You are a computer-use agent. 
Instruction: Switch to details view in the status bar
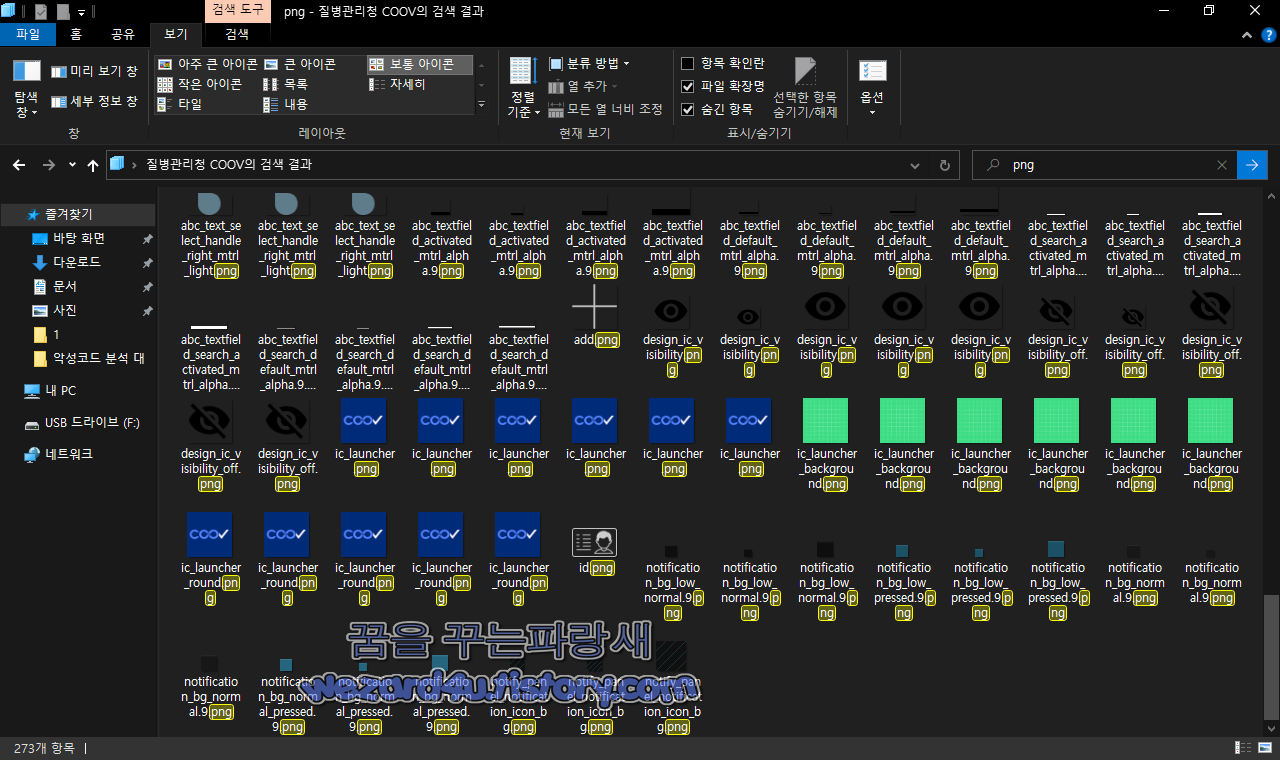tap(1244, 748)
